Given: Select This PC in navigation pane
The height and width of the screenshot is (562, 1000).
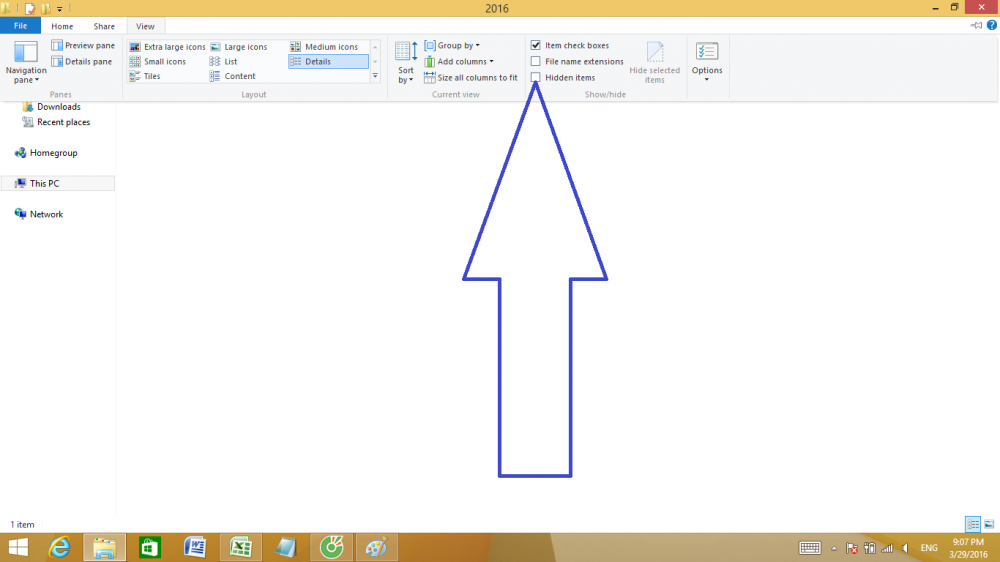Looking at the screenshot, I should [57, 183].
